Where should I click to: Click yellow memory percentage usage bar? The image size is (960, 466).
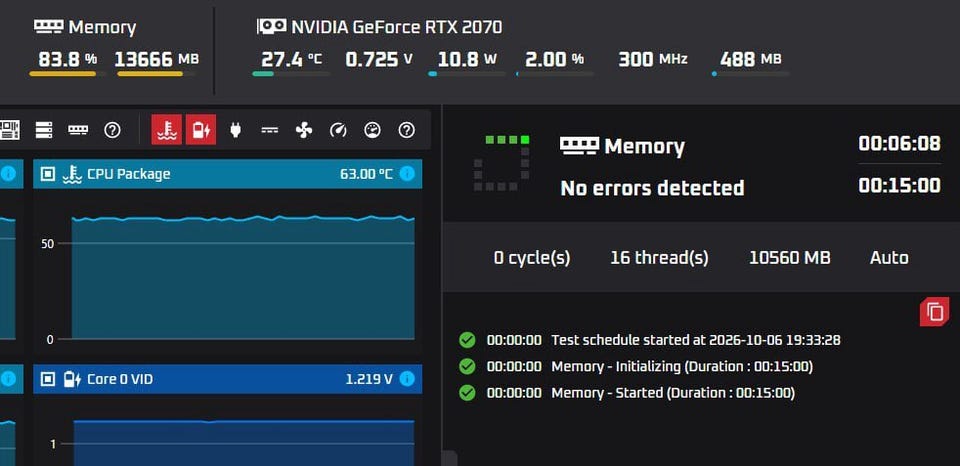pyautogui.click(x=67, y=74)
